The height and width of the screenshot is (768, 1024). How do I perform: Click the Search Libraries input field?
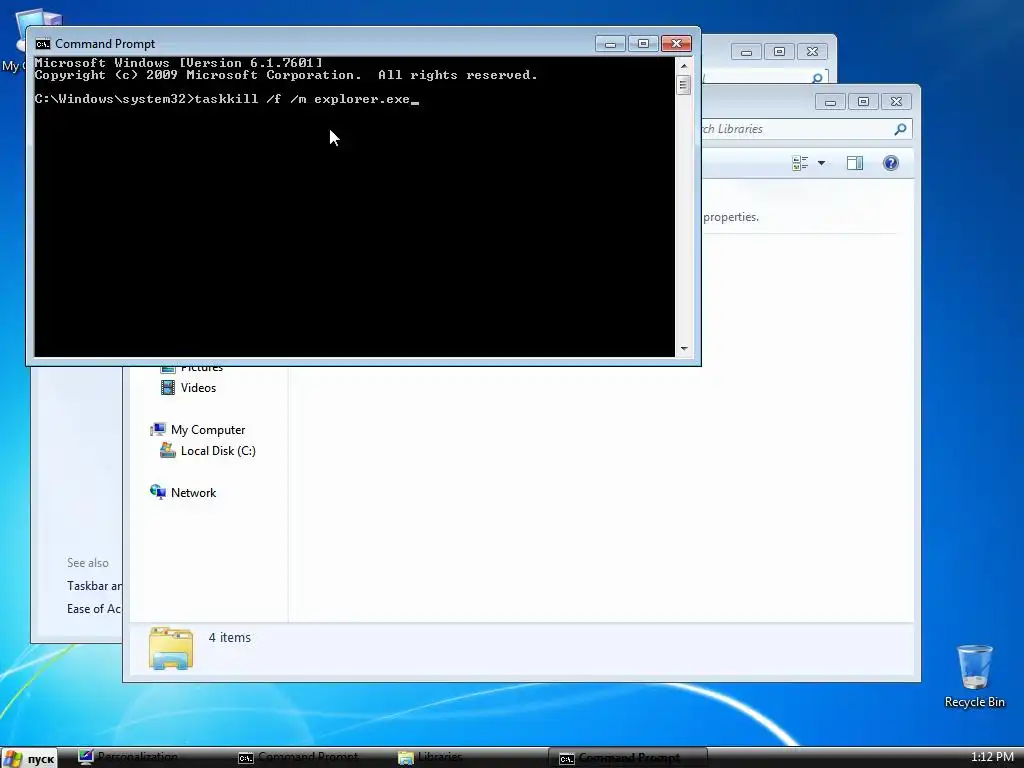pyautogui.click(x=806, y=129)
